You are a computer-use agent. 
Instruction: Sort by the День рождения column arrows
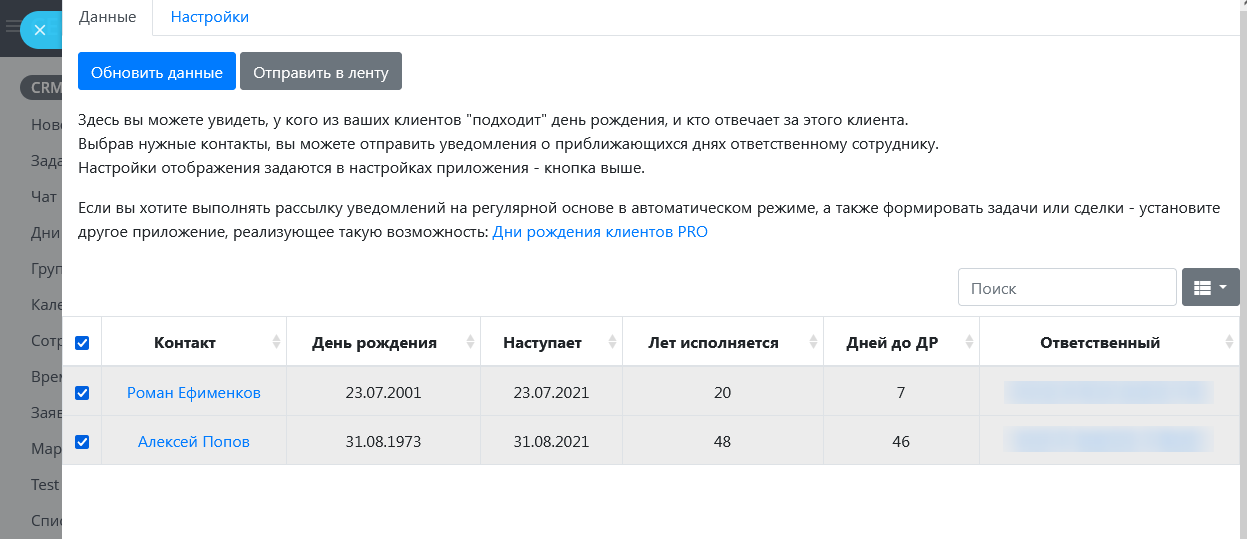coord(470,343)
